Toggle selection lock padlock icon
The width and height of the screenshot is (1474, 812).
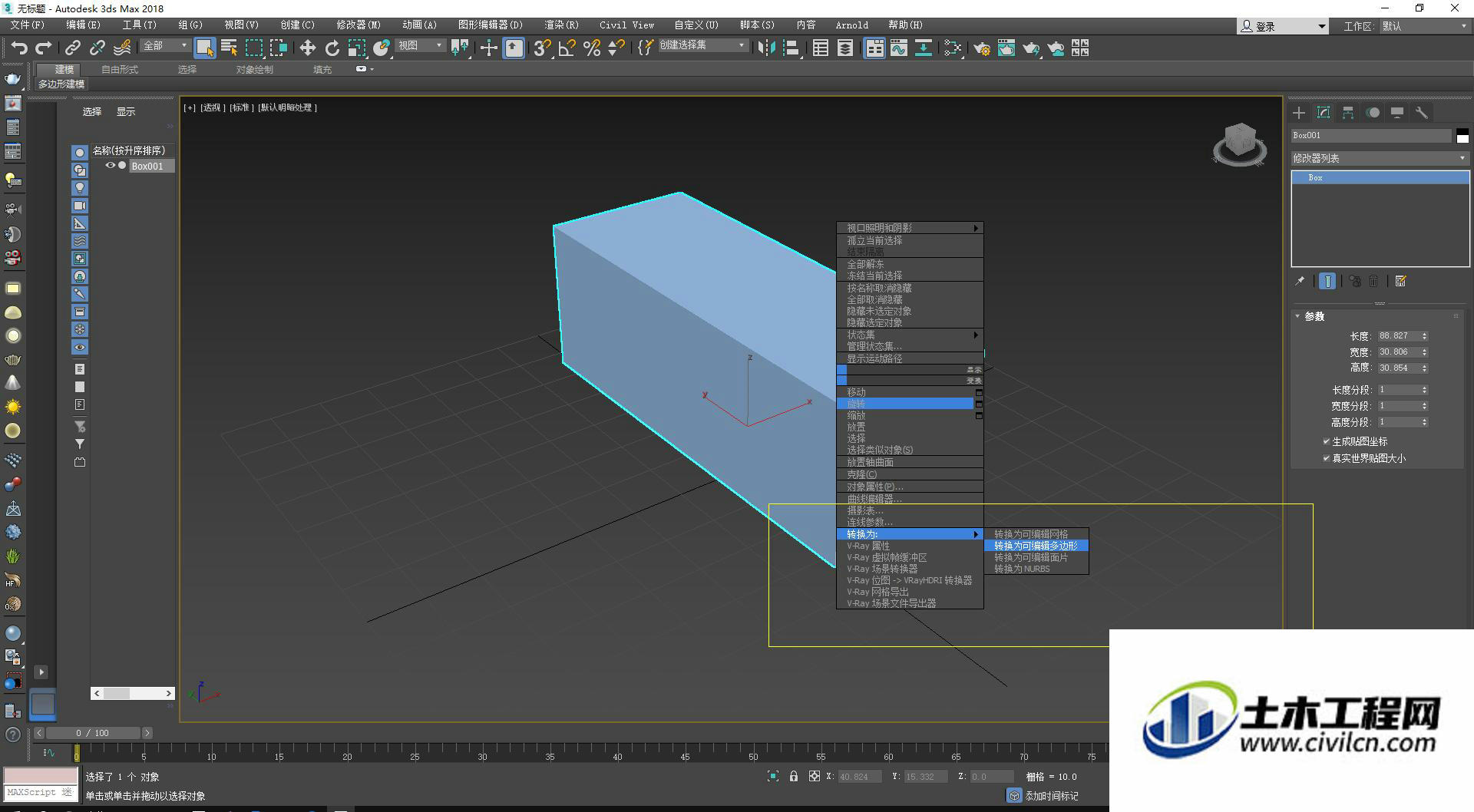click(x=794, y=777)
